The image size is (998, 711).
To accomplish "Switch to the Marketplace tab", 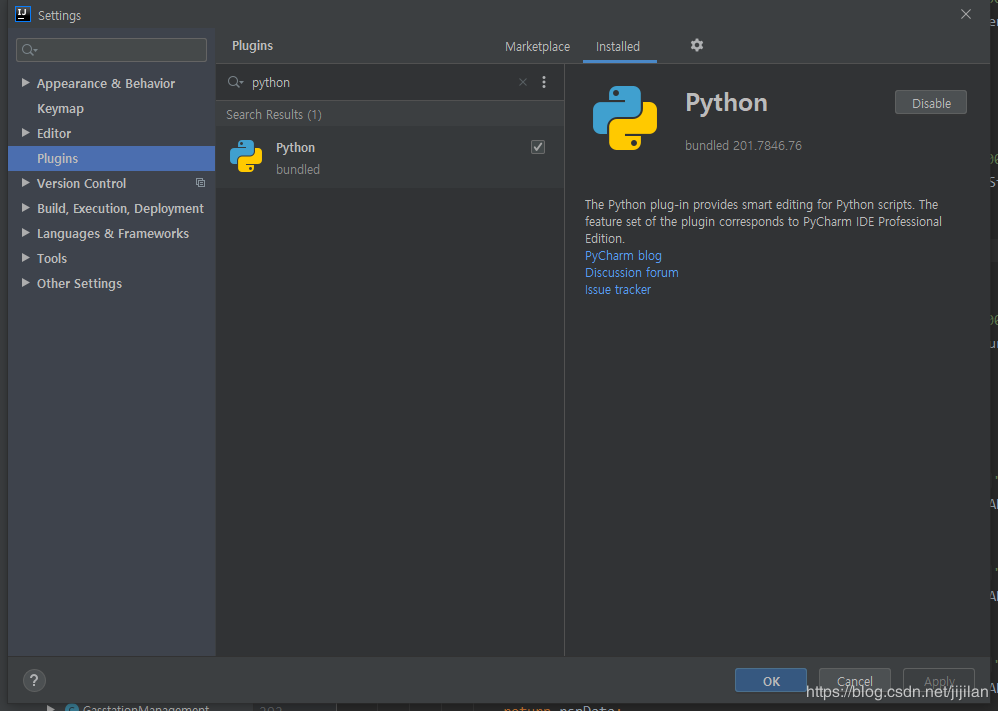I will pos(537,47).
